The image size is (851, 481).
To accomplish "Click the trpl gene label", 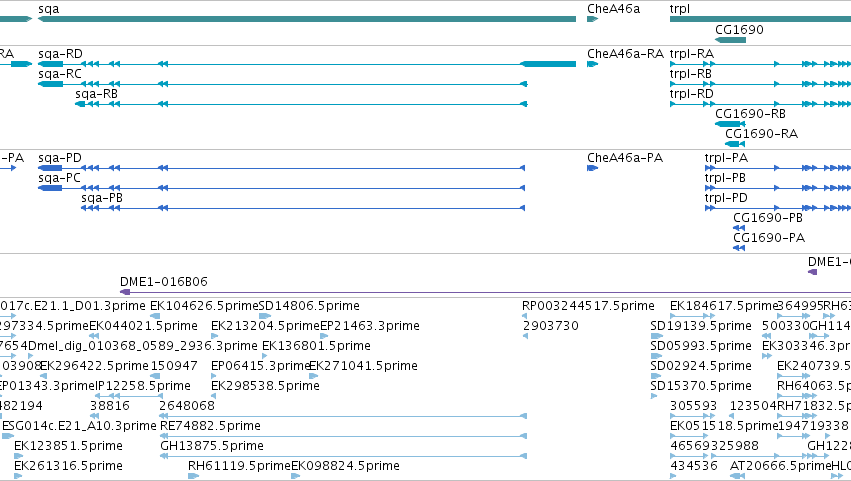I will tap(679, 9).
